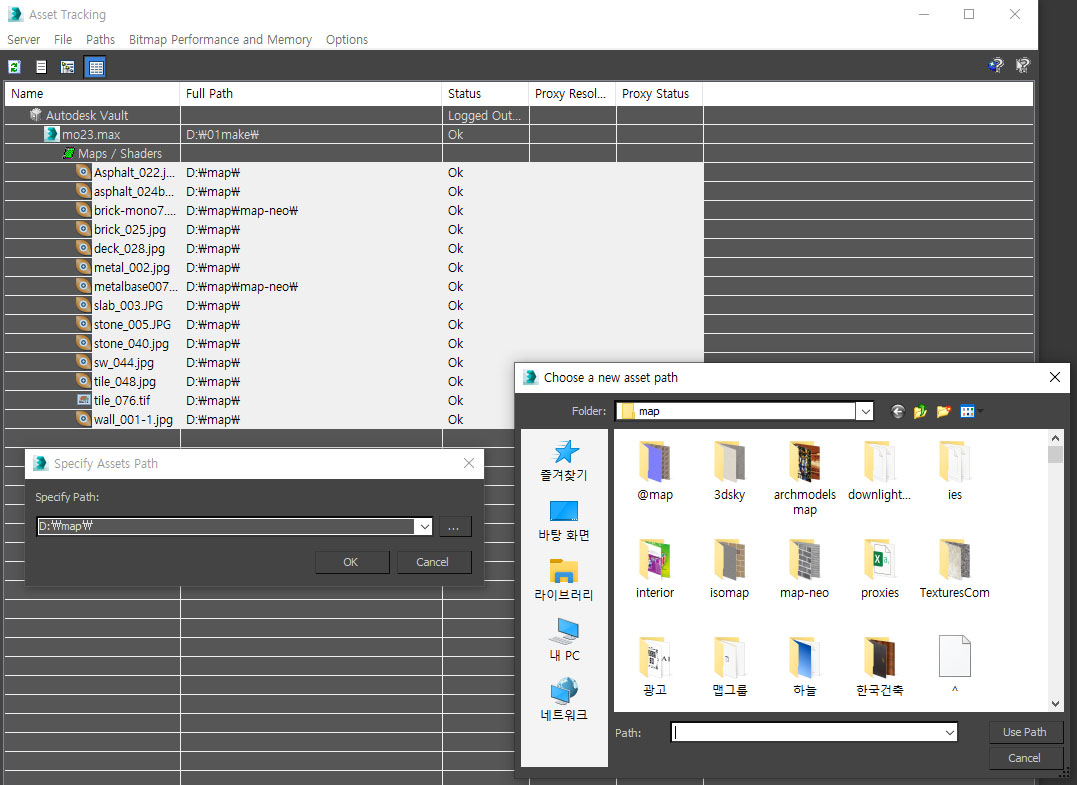Open the Options menu
This screenshot has width=1077, height=785.
click(x=347, y=40)
